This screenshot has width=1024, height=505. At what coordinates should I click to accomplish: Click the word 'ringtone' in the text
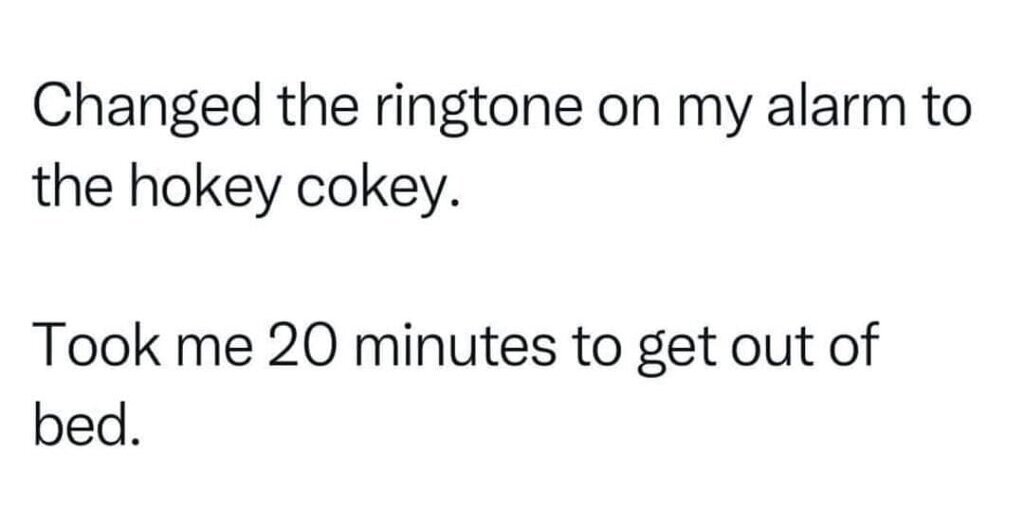pos(477,110)
